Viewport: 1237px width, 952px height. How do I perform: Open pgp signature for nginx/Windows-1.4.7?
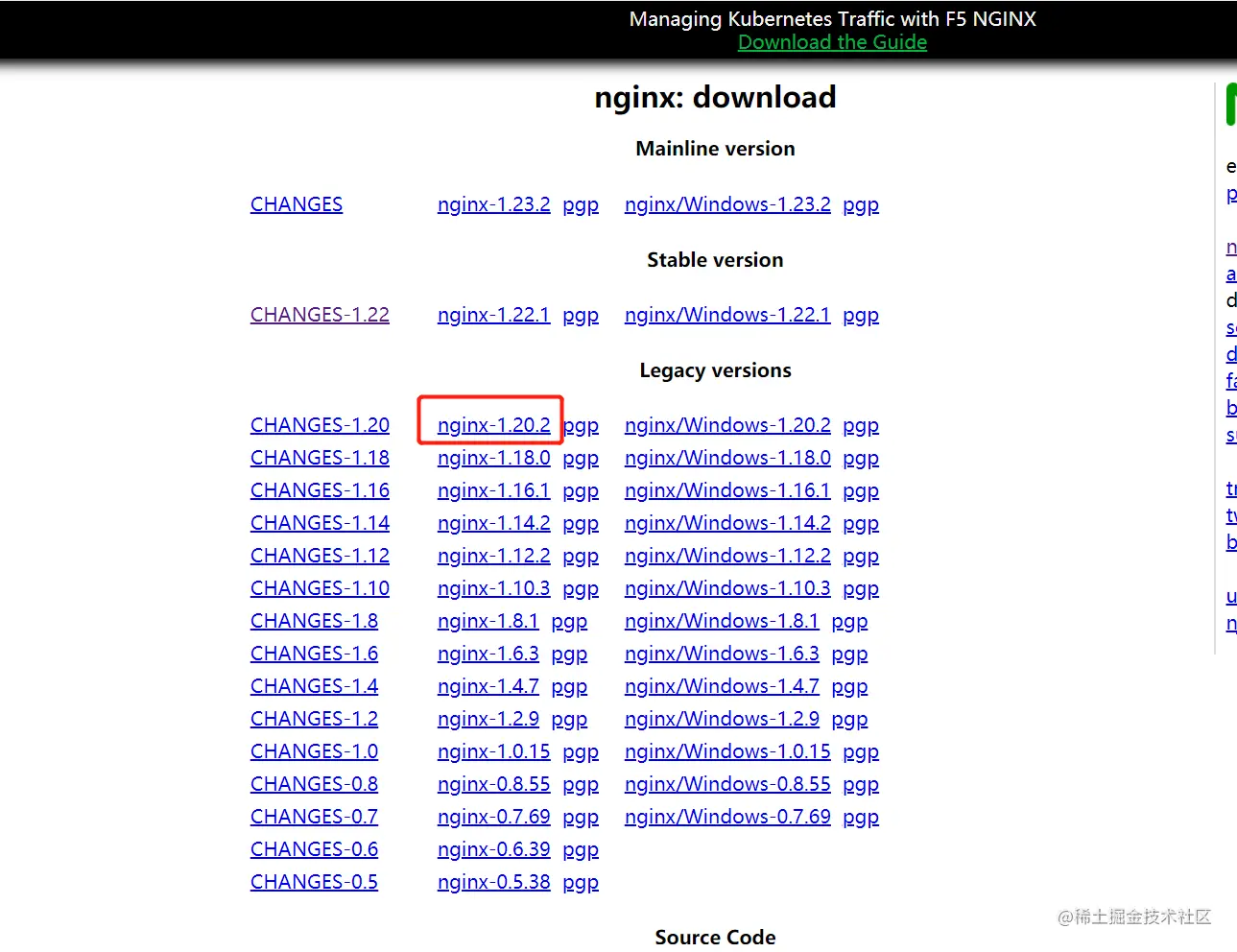pos(849,687)
